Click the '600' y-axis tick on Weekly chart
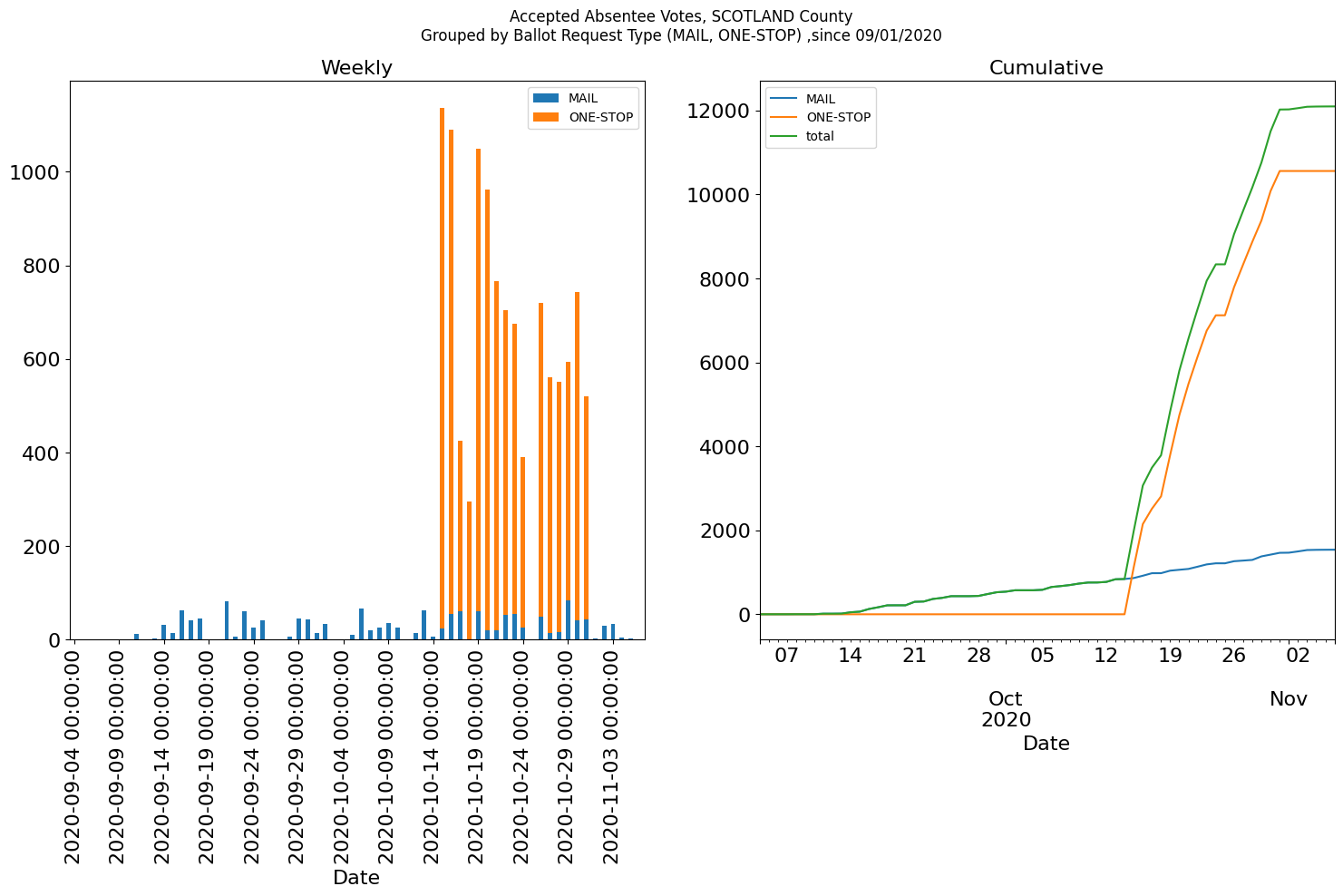This screenshot has height=896, width=1343. coord(41,359)
